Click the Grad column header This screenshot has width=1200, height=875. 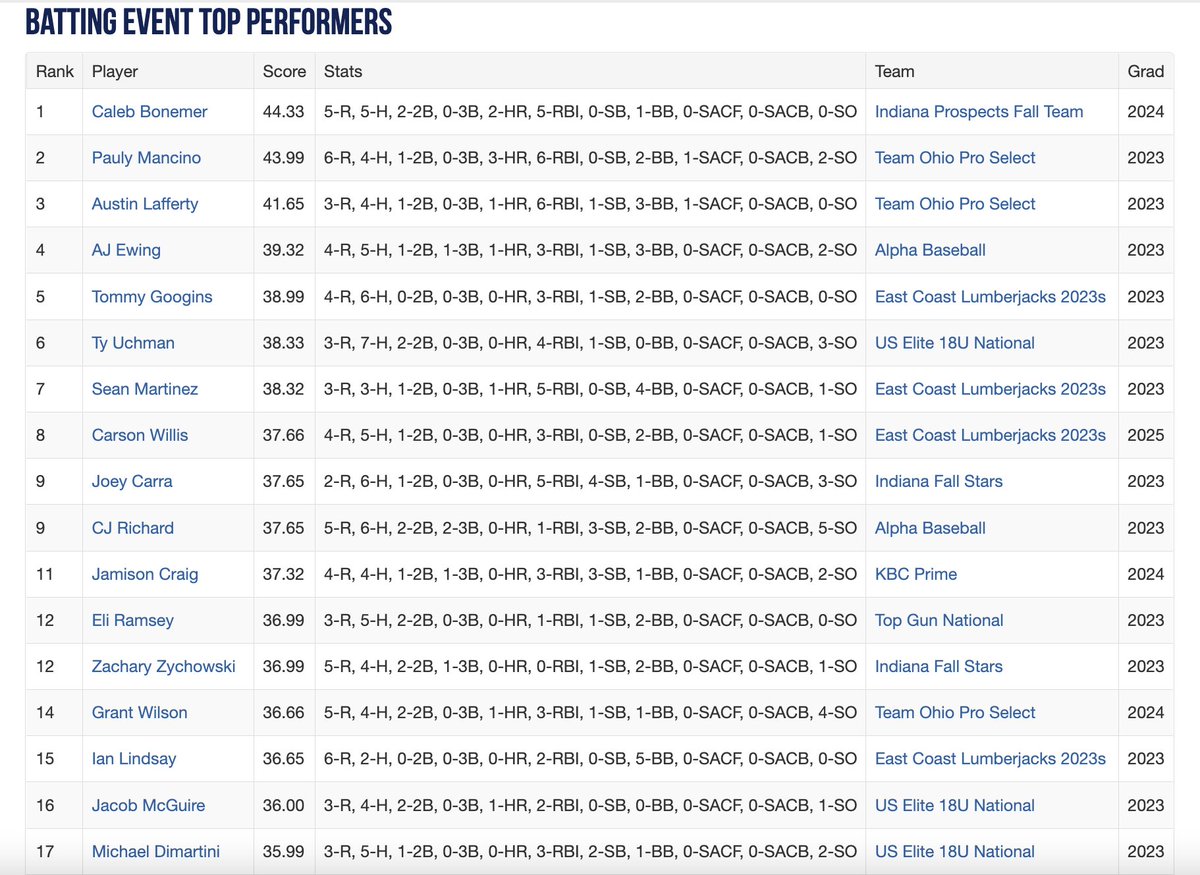click(1146, 71)
